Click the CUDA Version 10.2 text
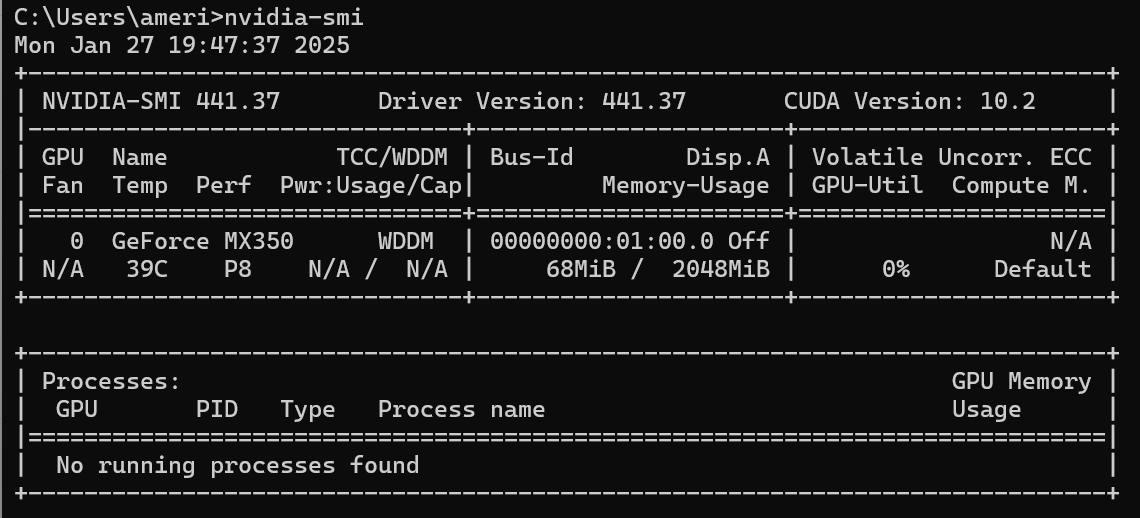The width and height of the screenshot is (1140, 518). point(910,101)
